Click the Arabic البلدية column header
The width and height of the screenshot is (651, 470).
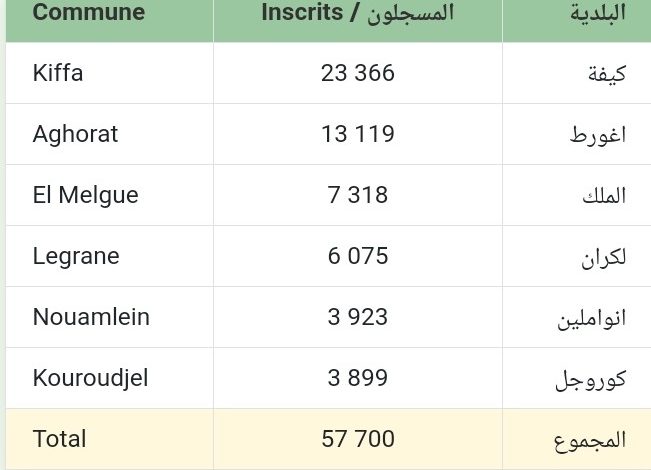(x=598, y=13)
